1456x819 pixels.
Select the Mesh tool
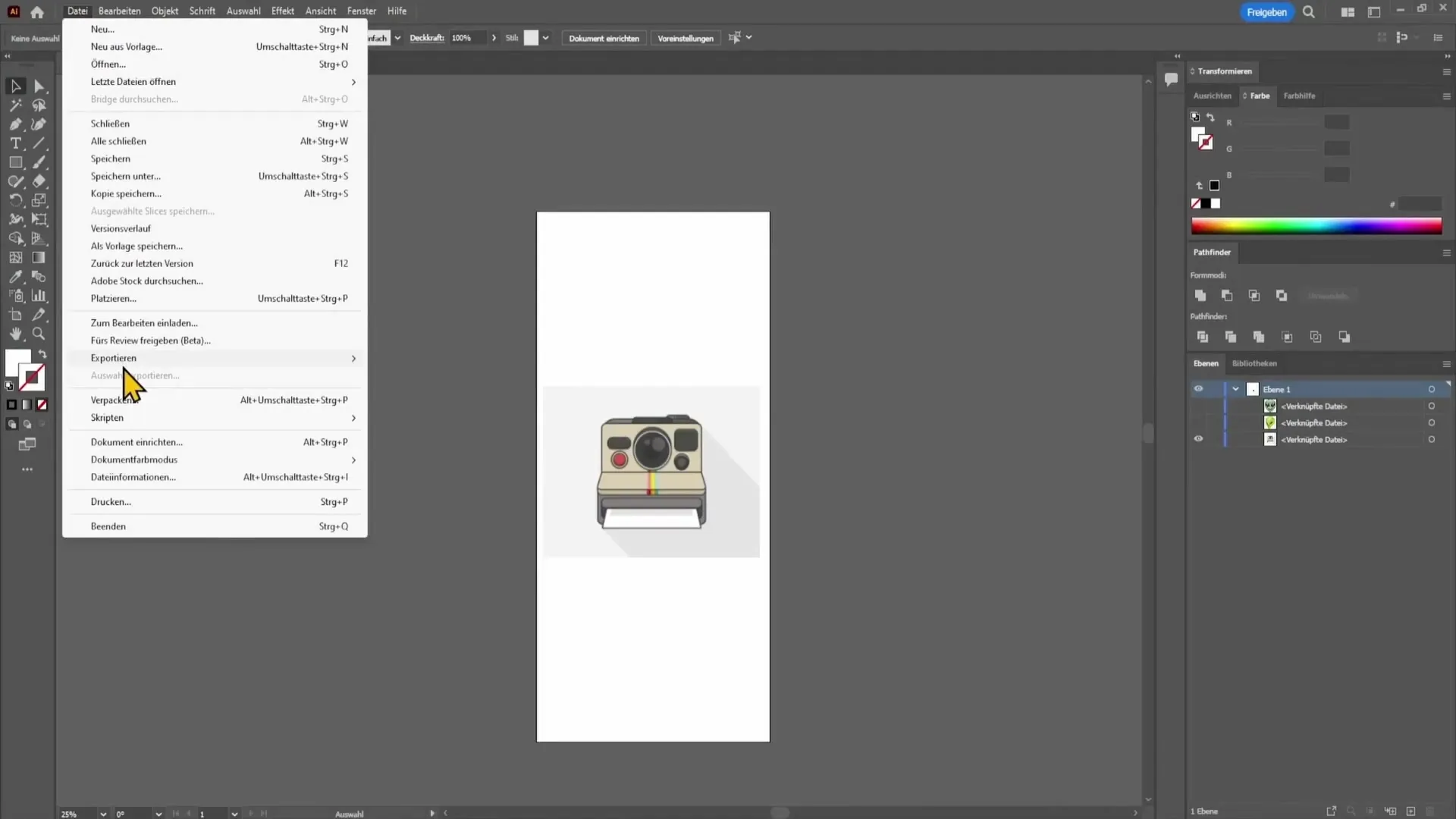point(15,258)
